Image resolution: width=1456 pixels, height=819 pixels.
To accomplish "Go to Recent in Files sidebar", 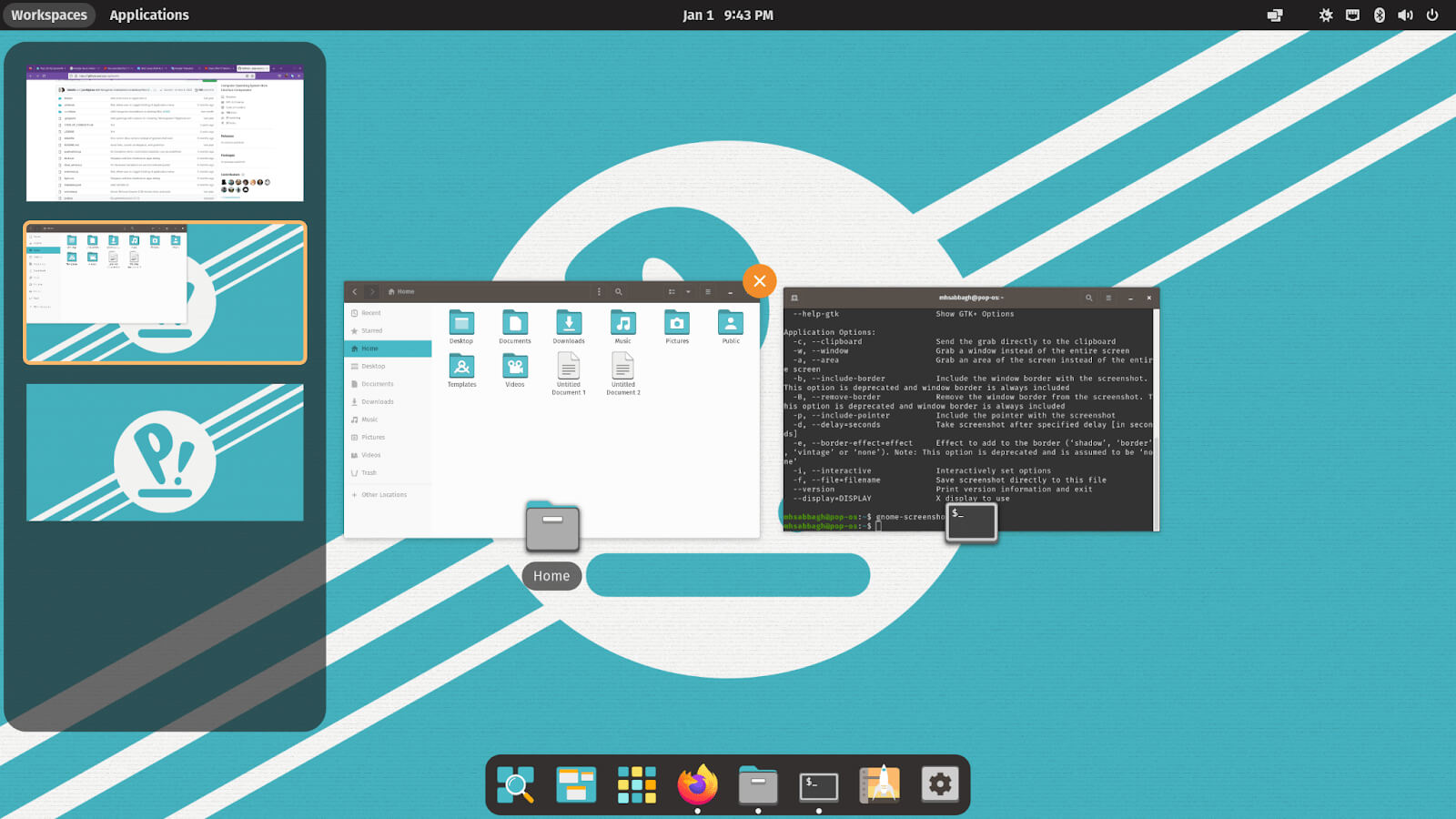I will pos(389,313).
